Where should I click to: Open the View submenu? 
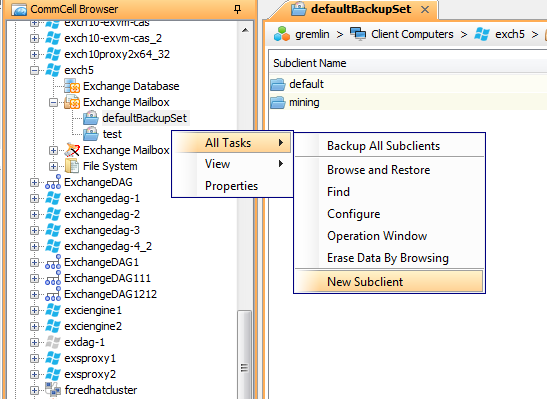pyautogui.click(x=232, y=164)
